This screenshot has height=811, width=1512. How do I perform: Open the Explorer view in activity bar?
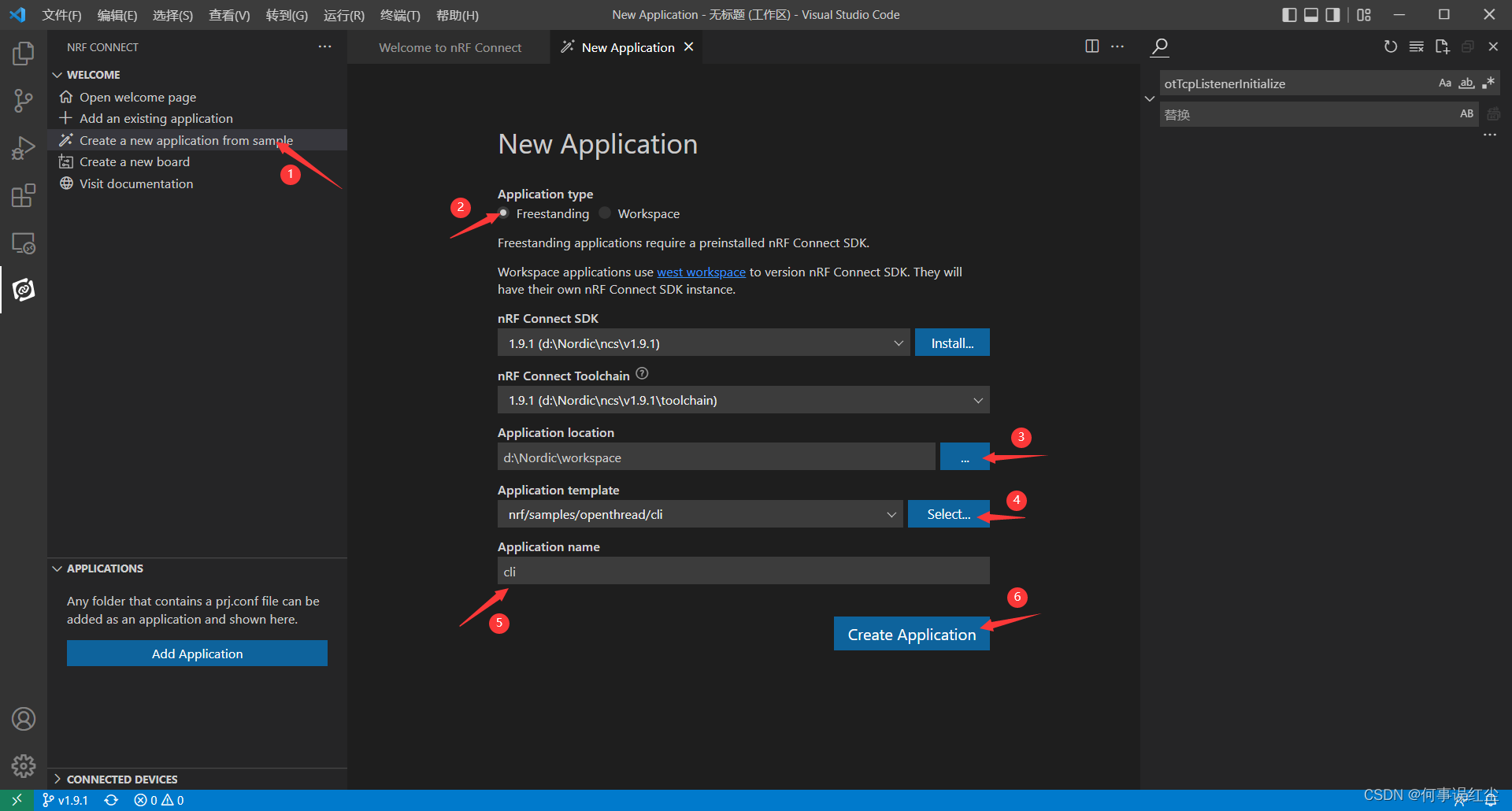point(24,54)
